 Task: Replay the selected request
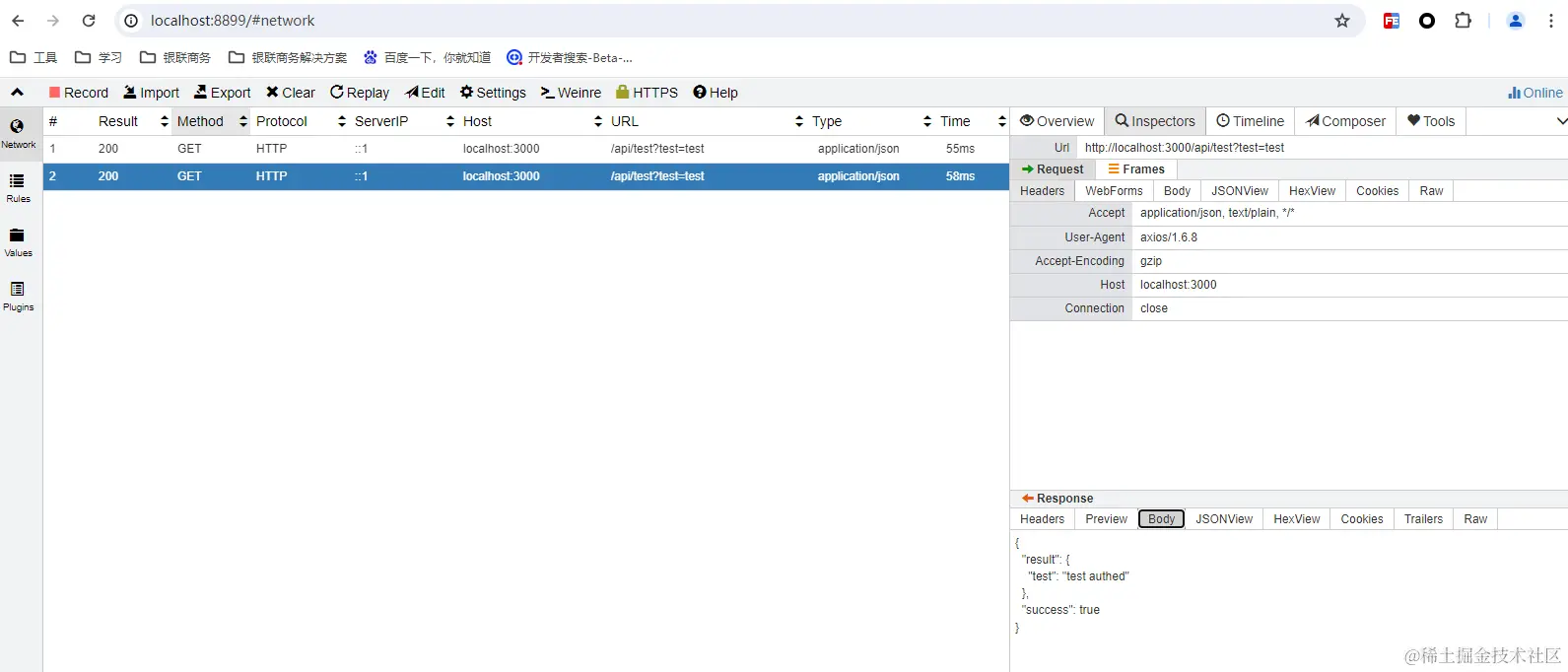360,93
